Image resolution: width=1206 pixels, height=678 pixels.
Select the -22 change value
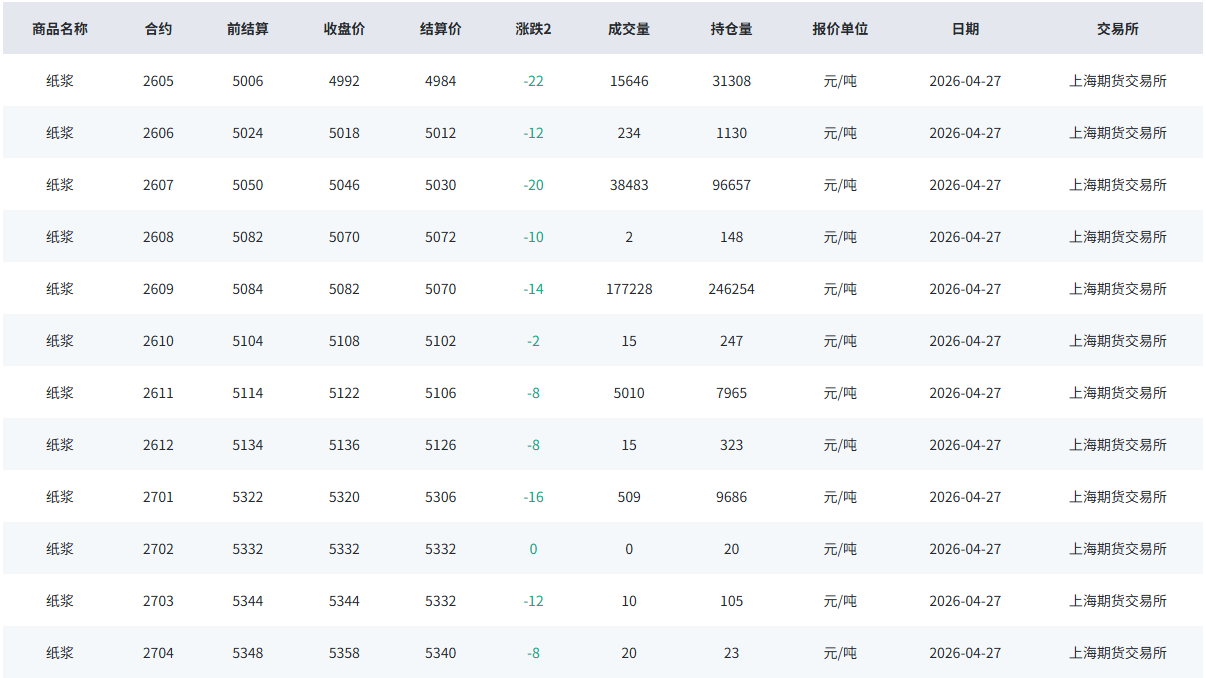[533, 81]
